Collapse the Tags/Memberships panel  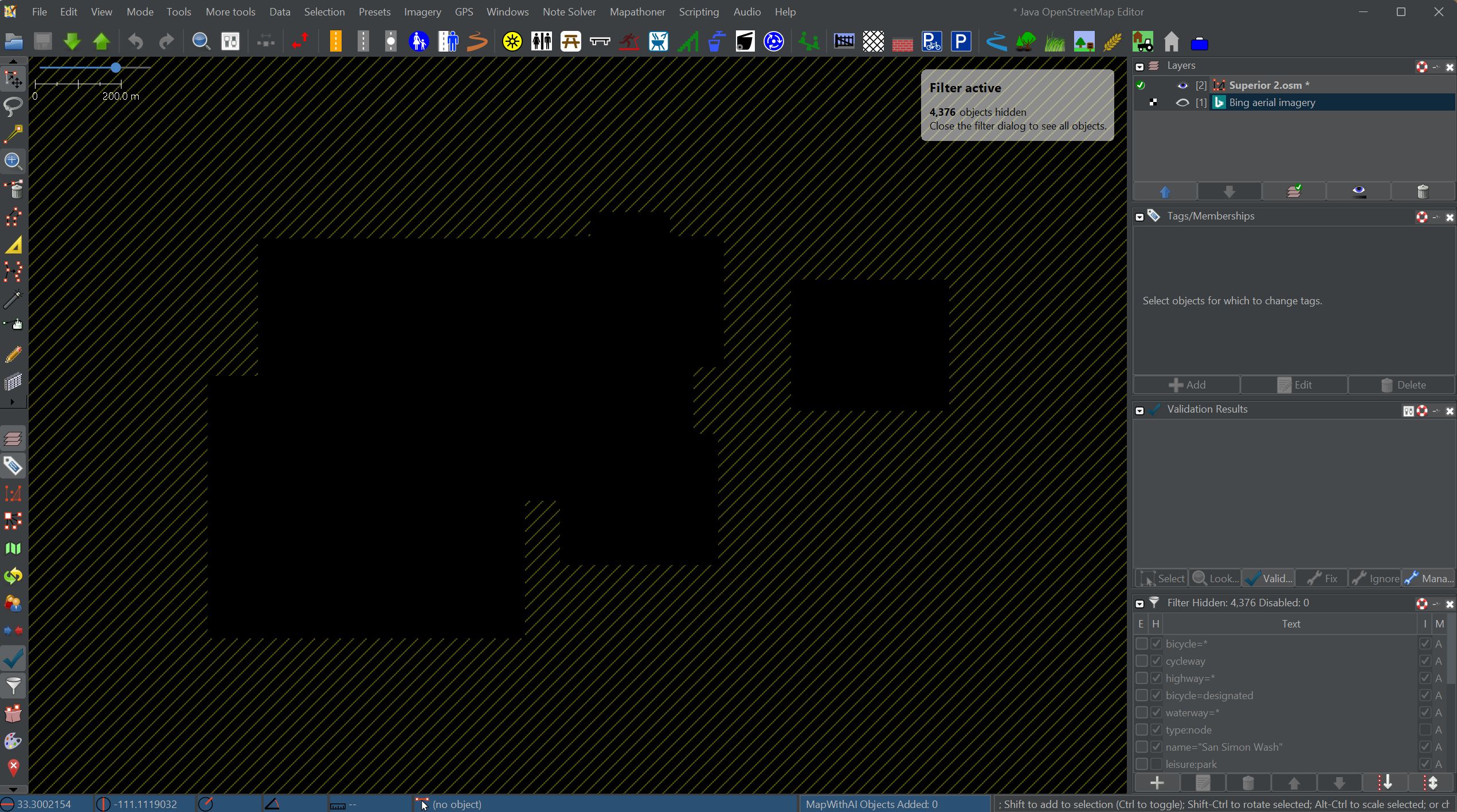(x=1139, y=217)
